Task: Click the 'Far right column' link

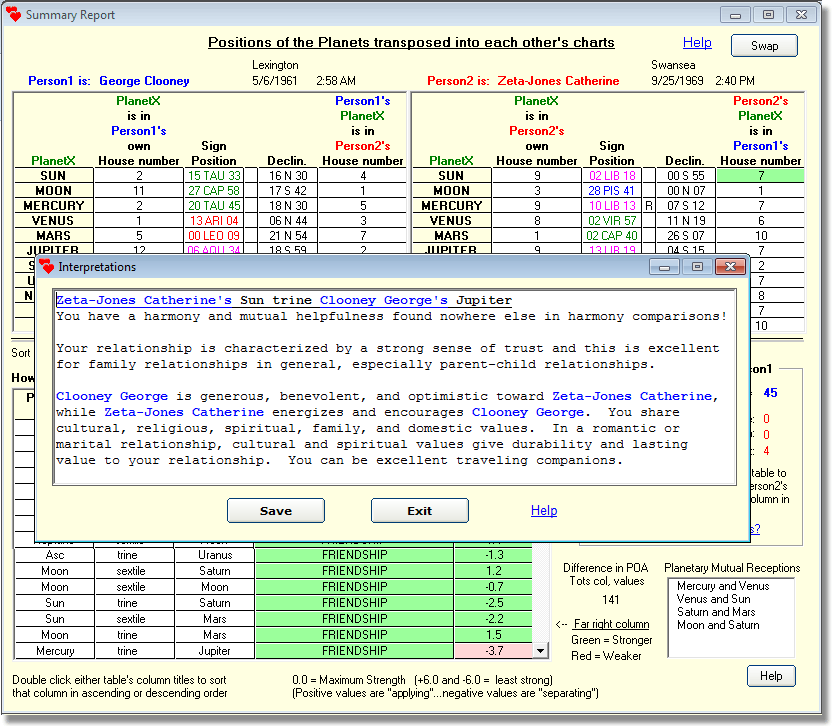Action: [611, 624]
